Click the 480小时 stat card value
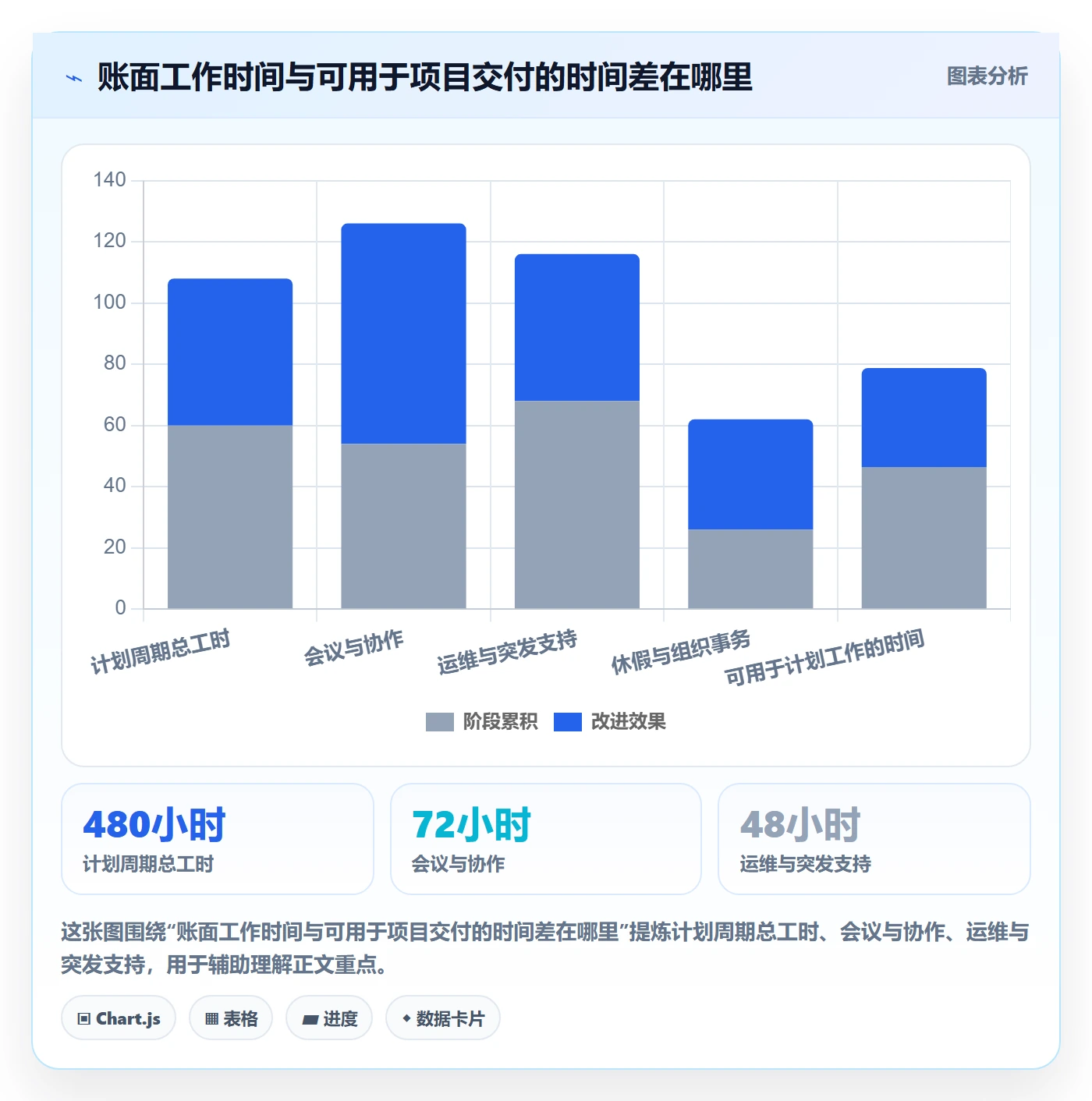 click(154, 824)
